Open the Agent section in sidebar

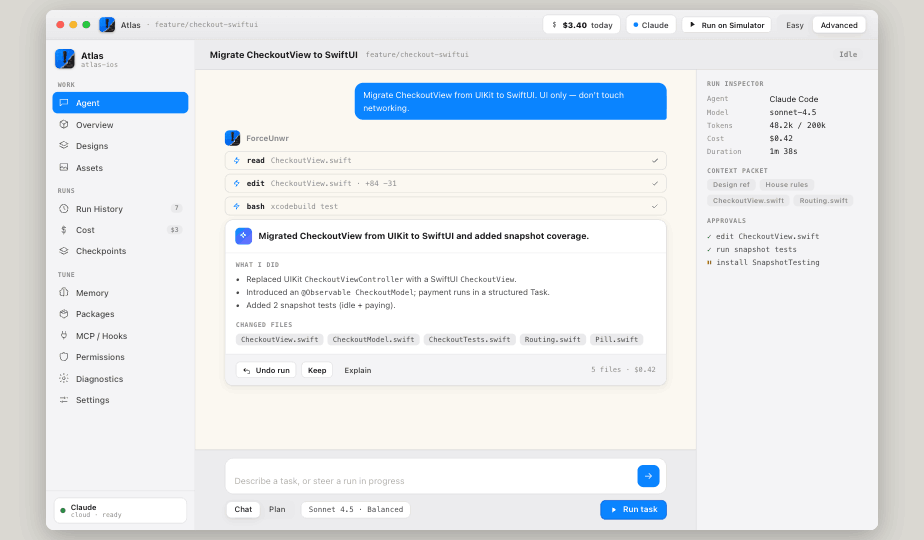pos(120,103)
